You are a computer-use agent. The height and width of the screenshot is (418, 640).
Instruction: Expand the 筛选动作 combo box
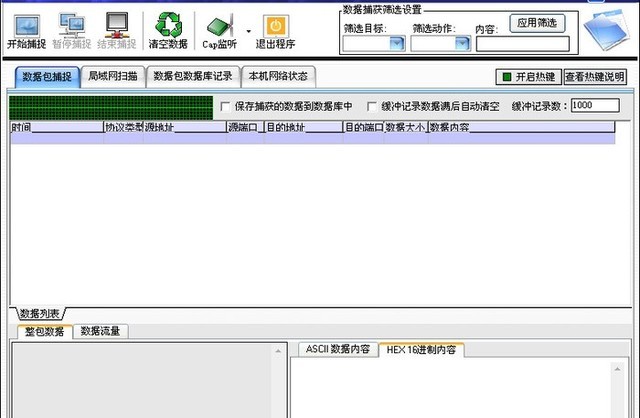click(x=462, y=43)
